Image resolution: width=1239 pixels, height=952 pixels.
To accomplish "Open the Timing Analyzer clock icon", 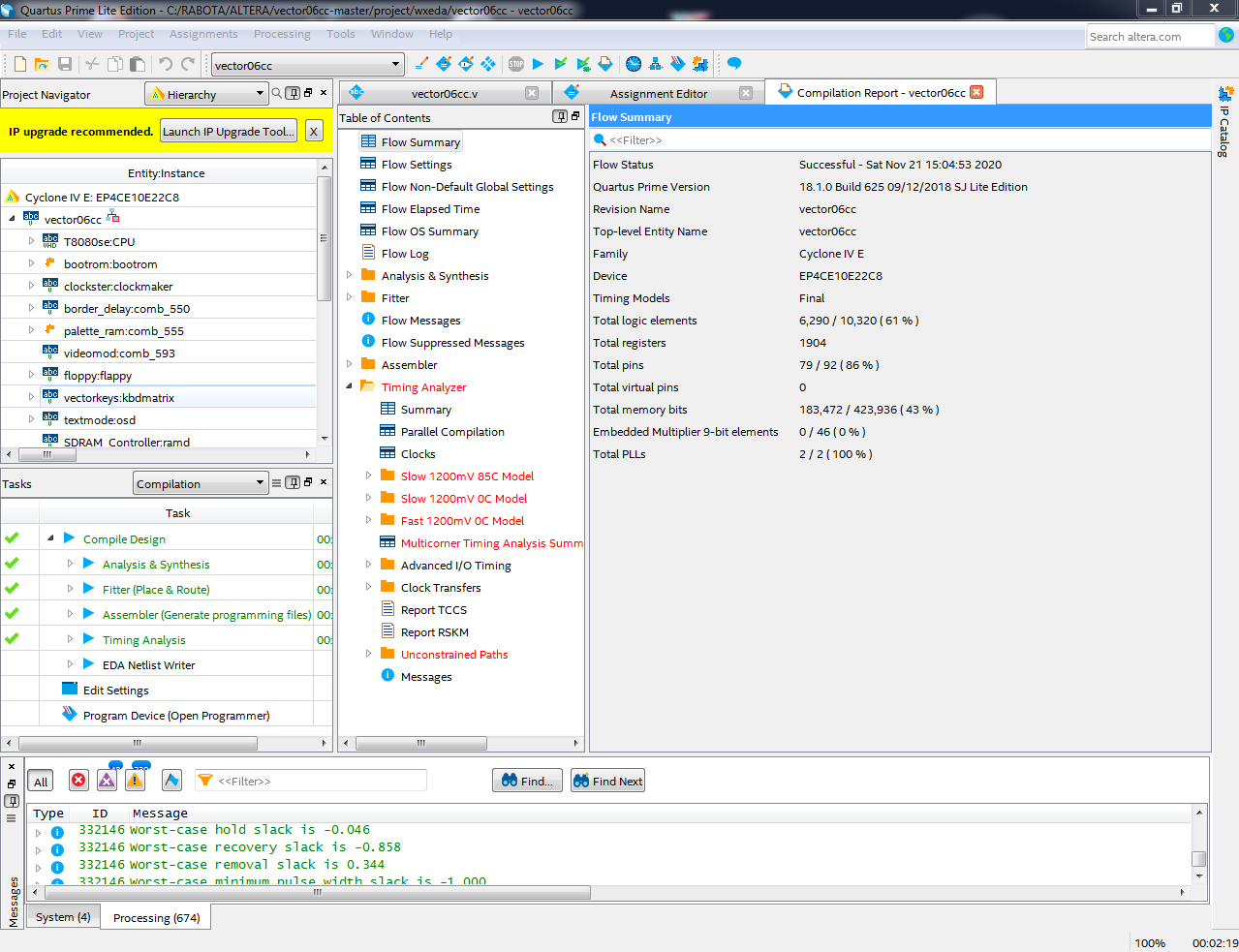I will point(634,65).
